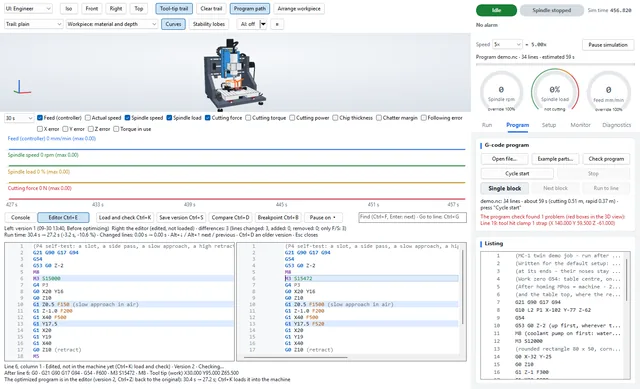The height and width of the screenshot is (389, 640).
Task: Click Check program button
Action: click(606, 159)
